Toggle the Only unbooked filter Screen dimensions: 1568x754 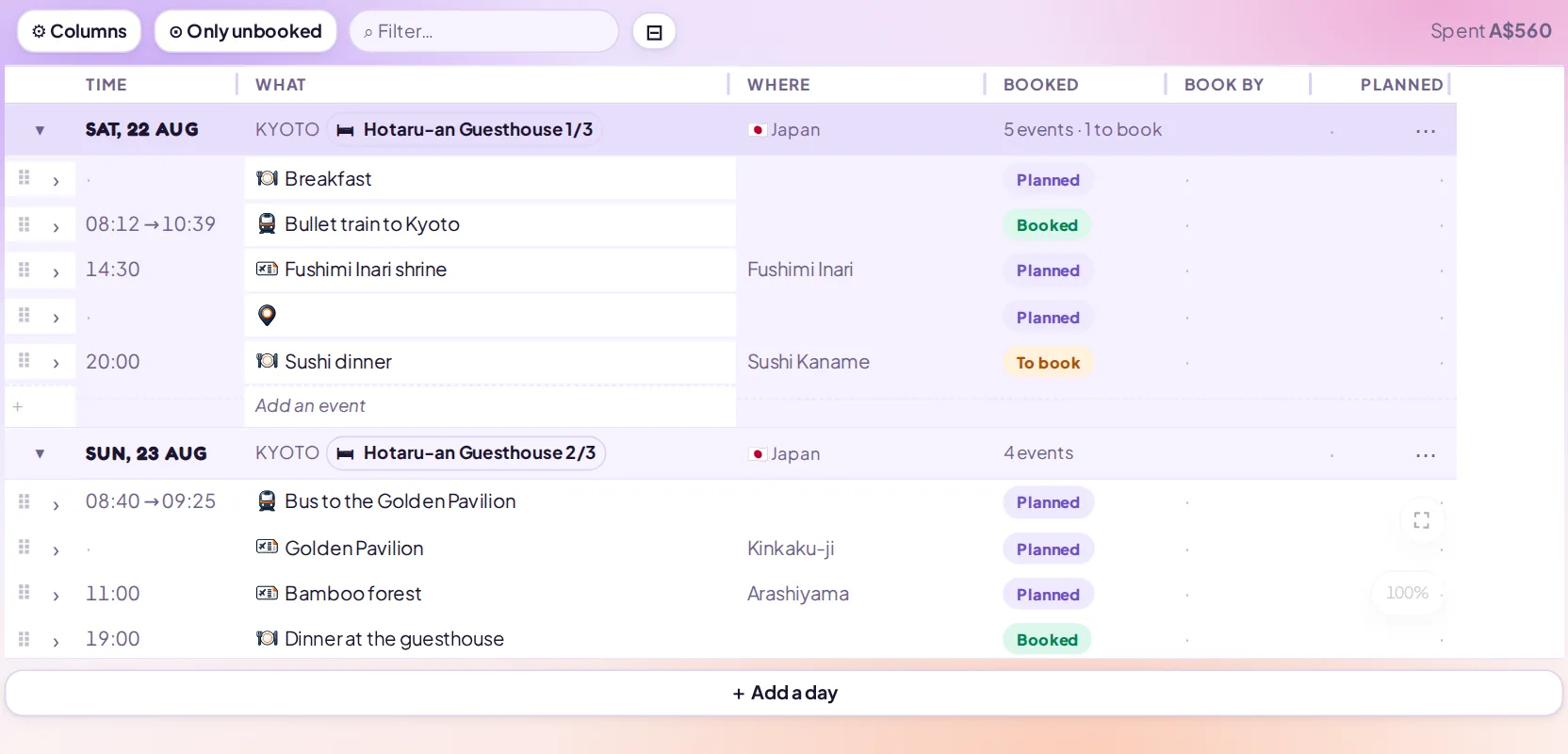pyautogui.click(x=245, y=31)
